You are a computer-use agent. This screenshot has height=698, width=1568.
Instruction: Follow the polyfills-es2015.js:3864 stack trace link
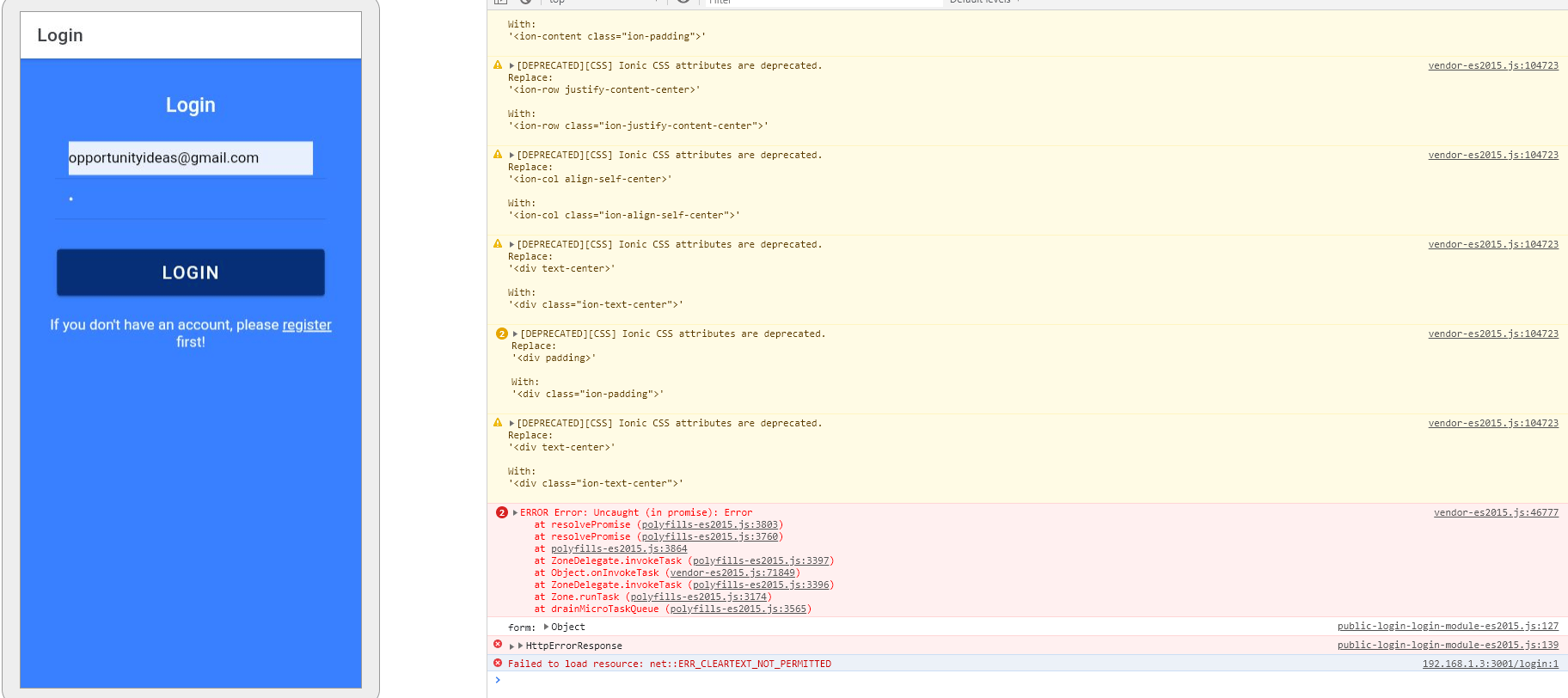(x=619, y=548)
